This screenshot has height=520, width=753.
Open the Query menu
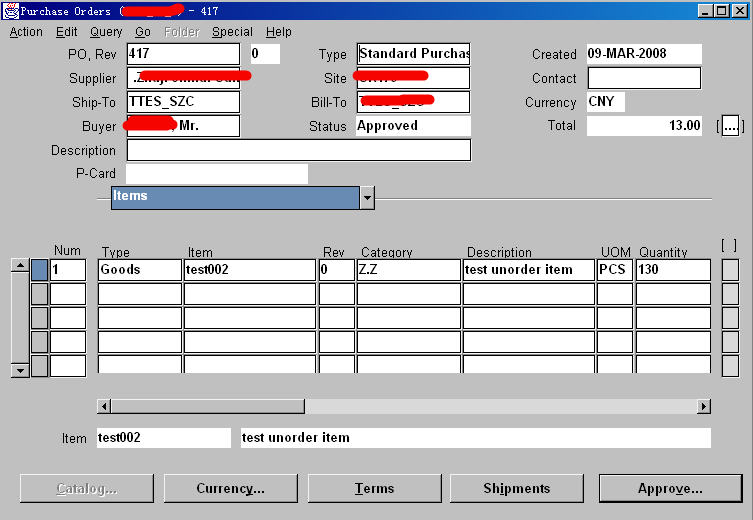coord(106,32)
